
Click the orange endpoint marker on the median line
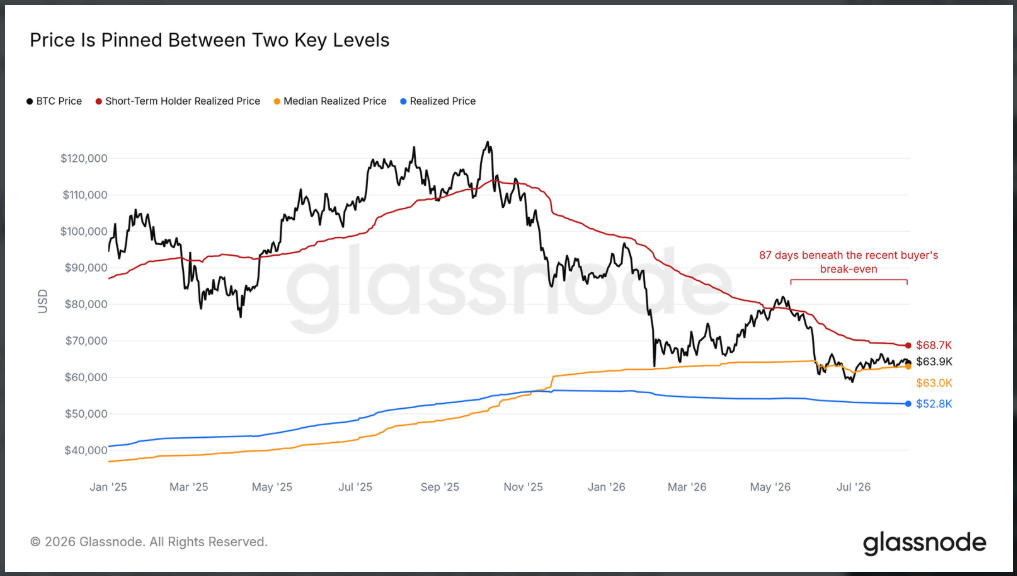[908, 366]
